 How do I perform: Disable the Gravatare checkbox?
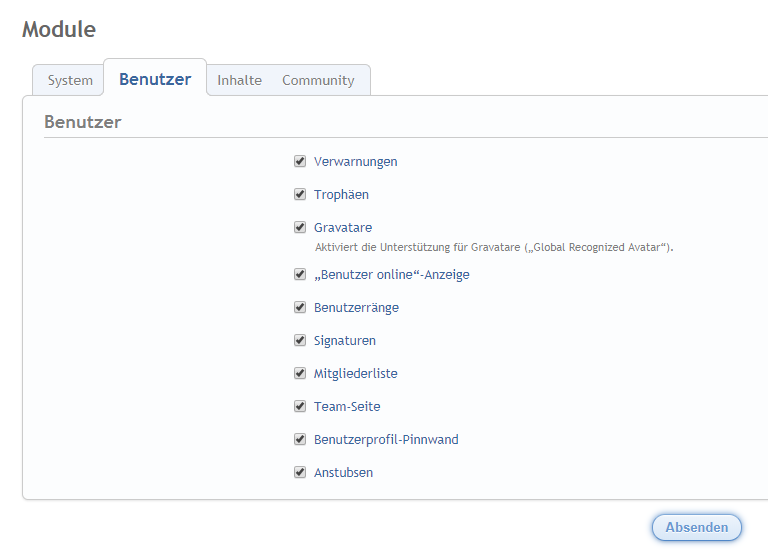(300, 227)
